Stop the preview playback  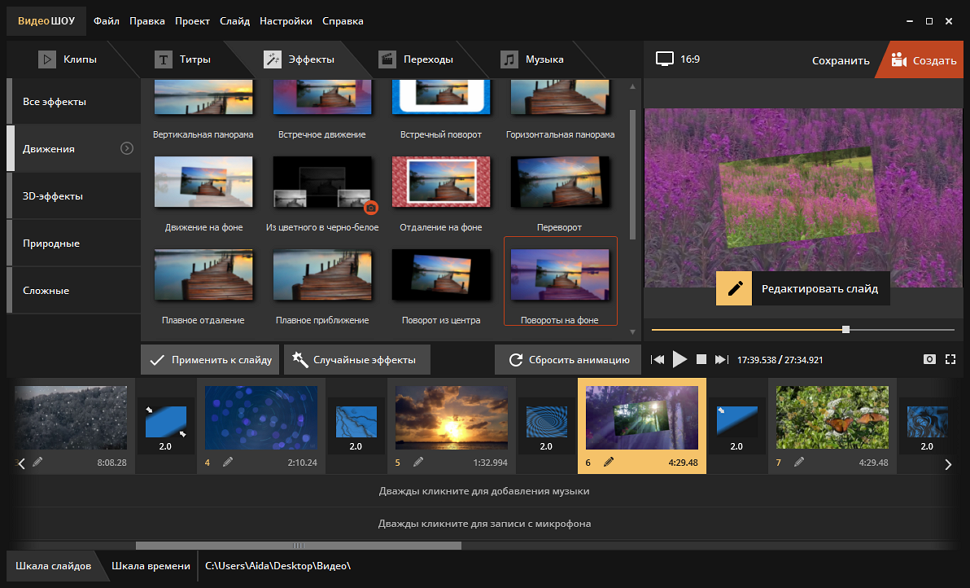[701, 359]
